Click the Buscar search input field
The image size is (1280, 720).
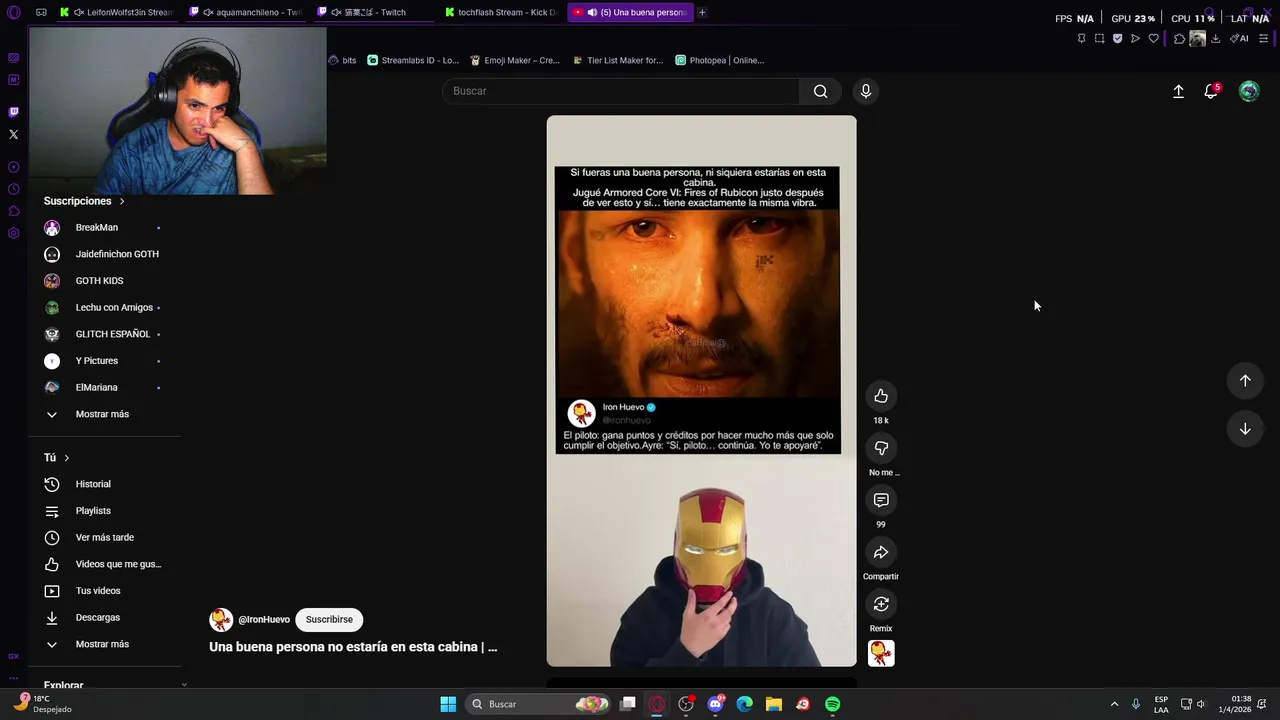point(621,91)
